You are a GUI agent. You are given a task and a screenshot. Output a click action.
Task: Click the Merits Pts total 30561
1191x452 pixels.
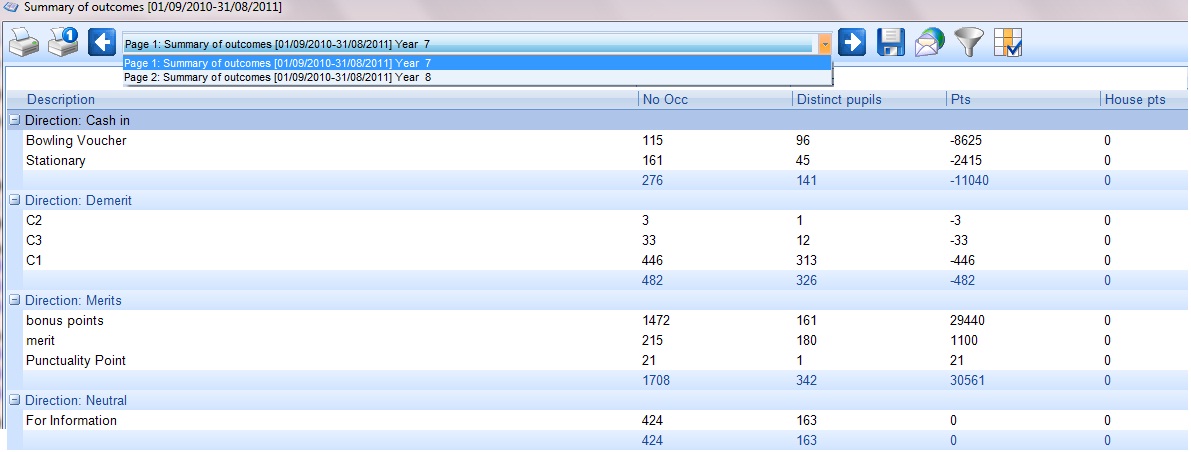[967, 380]
